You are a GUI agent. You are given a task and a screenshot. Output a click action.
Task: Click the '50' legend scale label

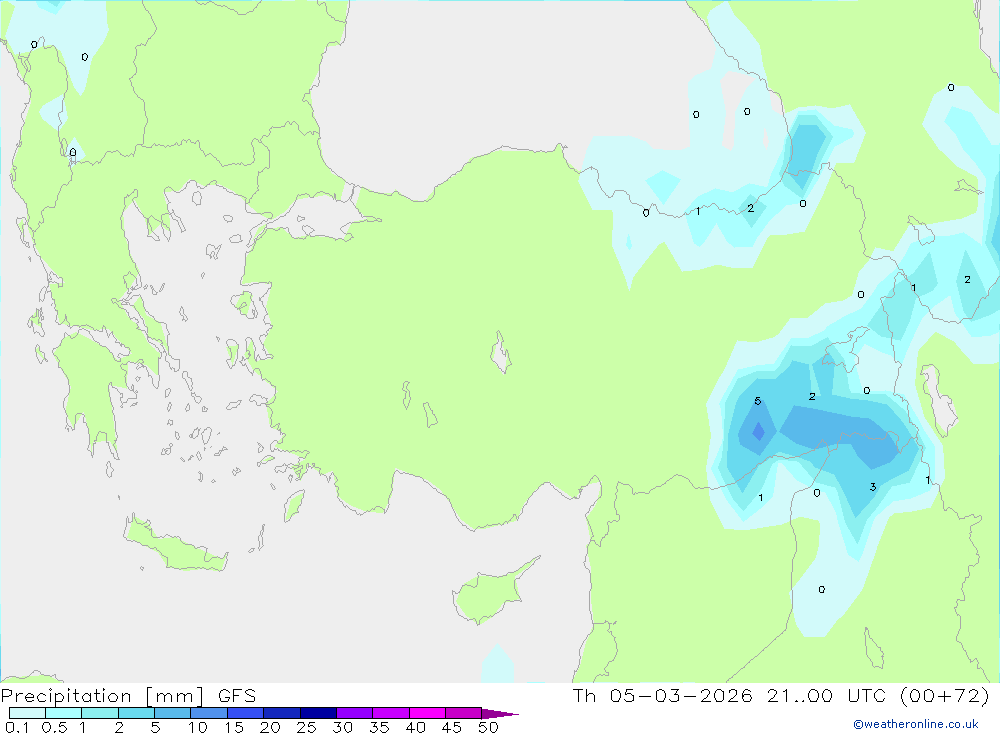click(x=488, y=727)
